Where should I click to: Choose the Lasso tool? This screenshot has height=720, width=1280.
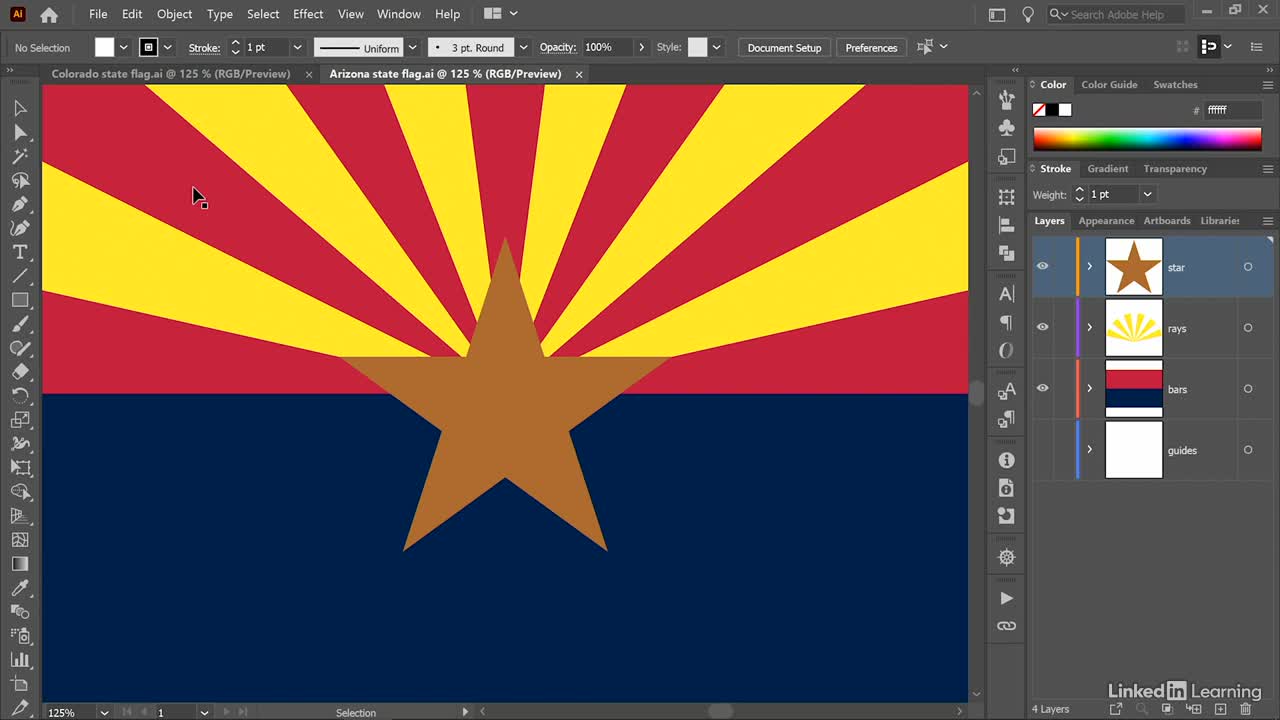(20, 180)
